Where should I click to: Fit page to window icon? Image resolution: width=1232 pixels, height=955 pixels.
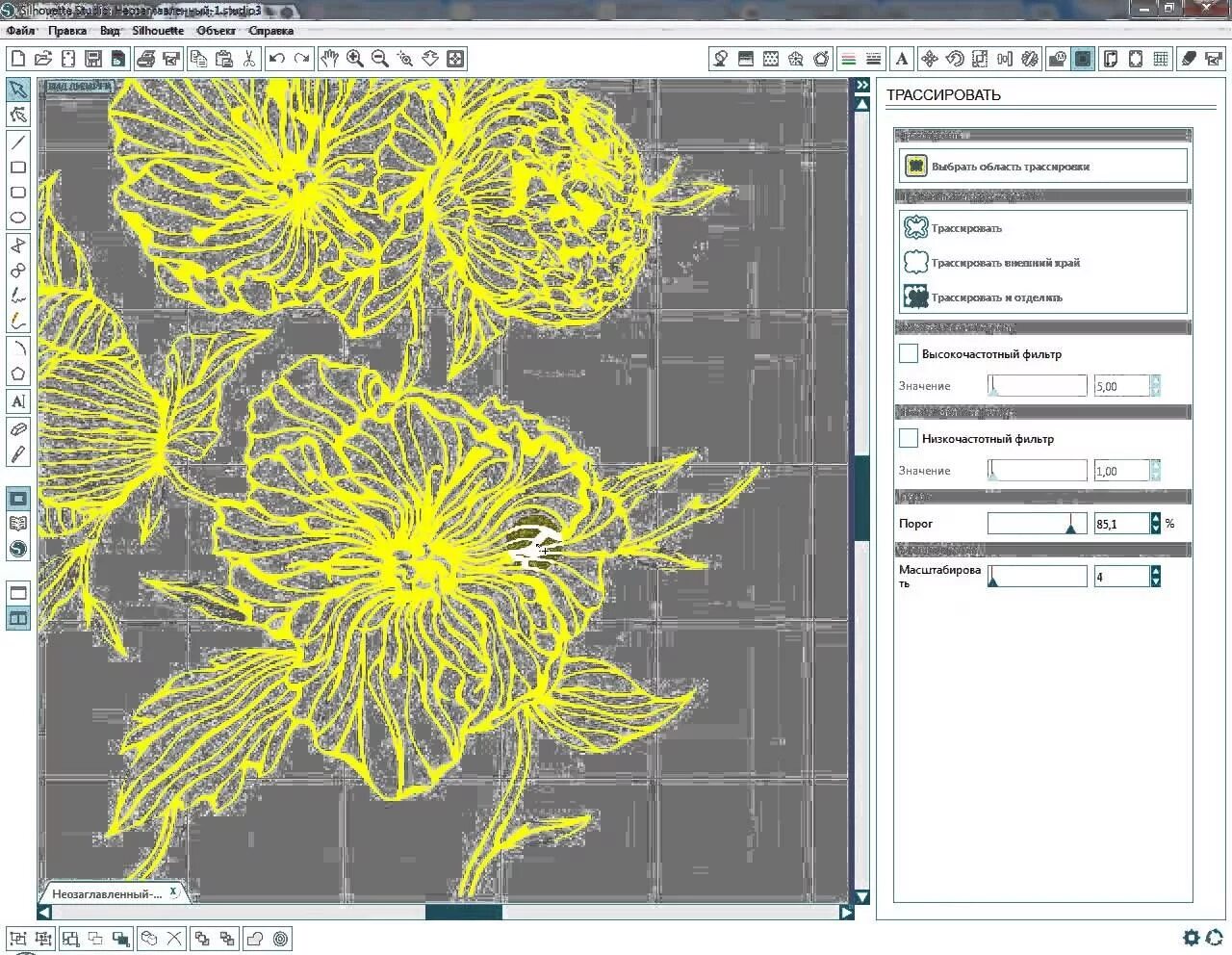coord(455,59)
